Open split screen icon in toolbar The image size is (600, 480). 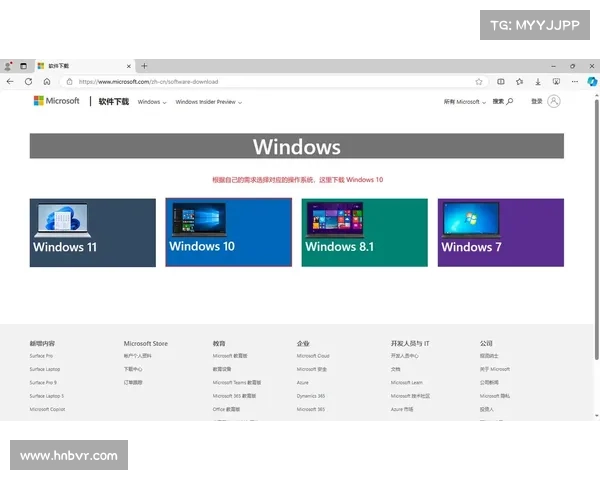[x=501, y=82]
